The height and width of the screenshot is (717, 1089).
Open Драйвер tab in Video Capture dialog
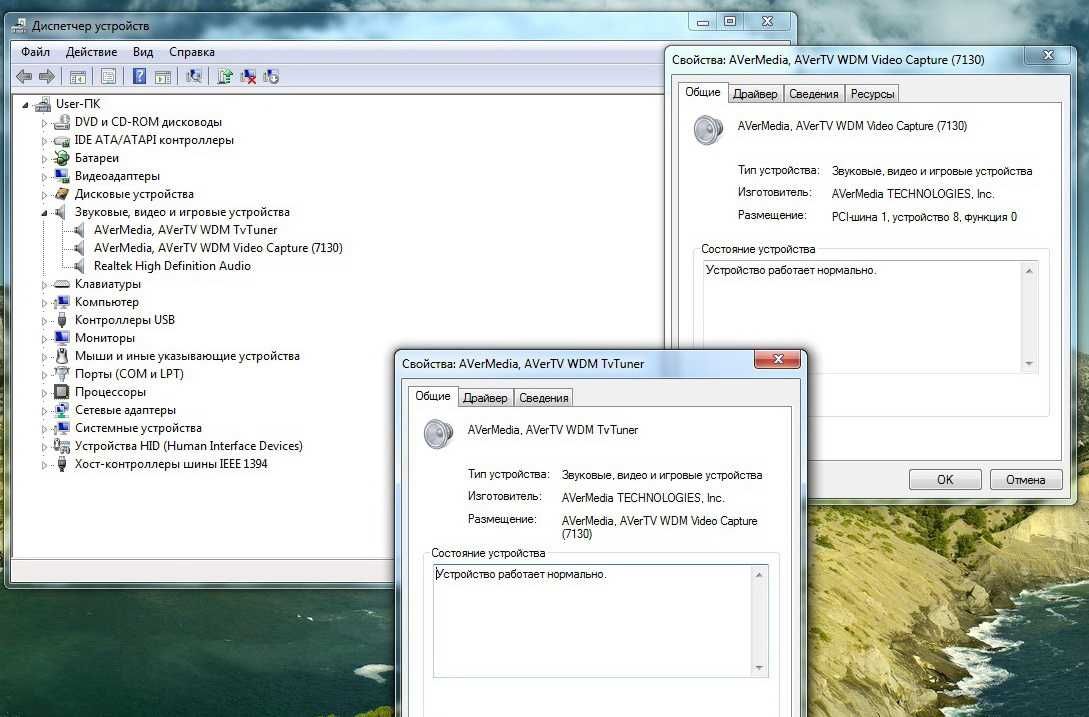(756, 94)
